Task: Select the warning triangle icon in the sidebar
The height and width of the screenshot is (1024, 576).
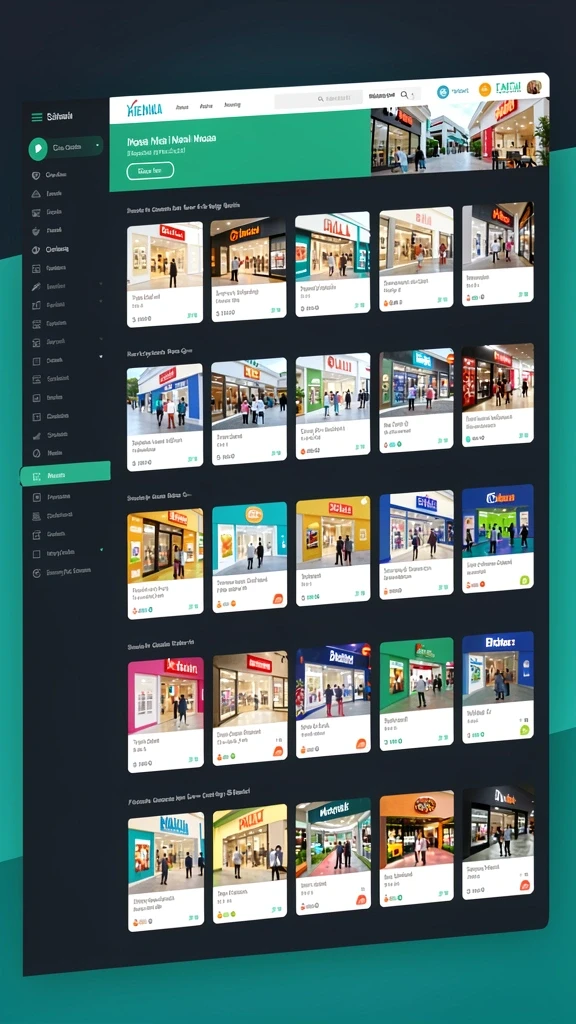Action: click(36, 194)
